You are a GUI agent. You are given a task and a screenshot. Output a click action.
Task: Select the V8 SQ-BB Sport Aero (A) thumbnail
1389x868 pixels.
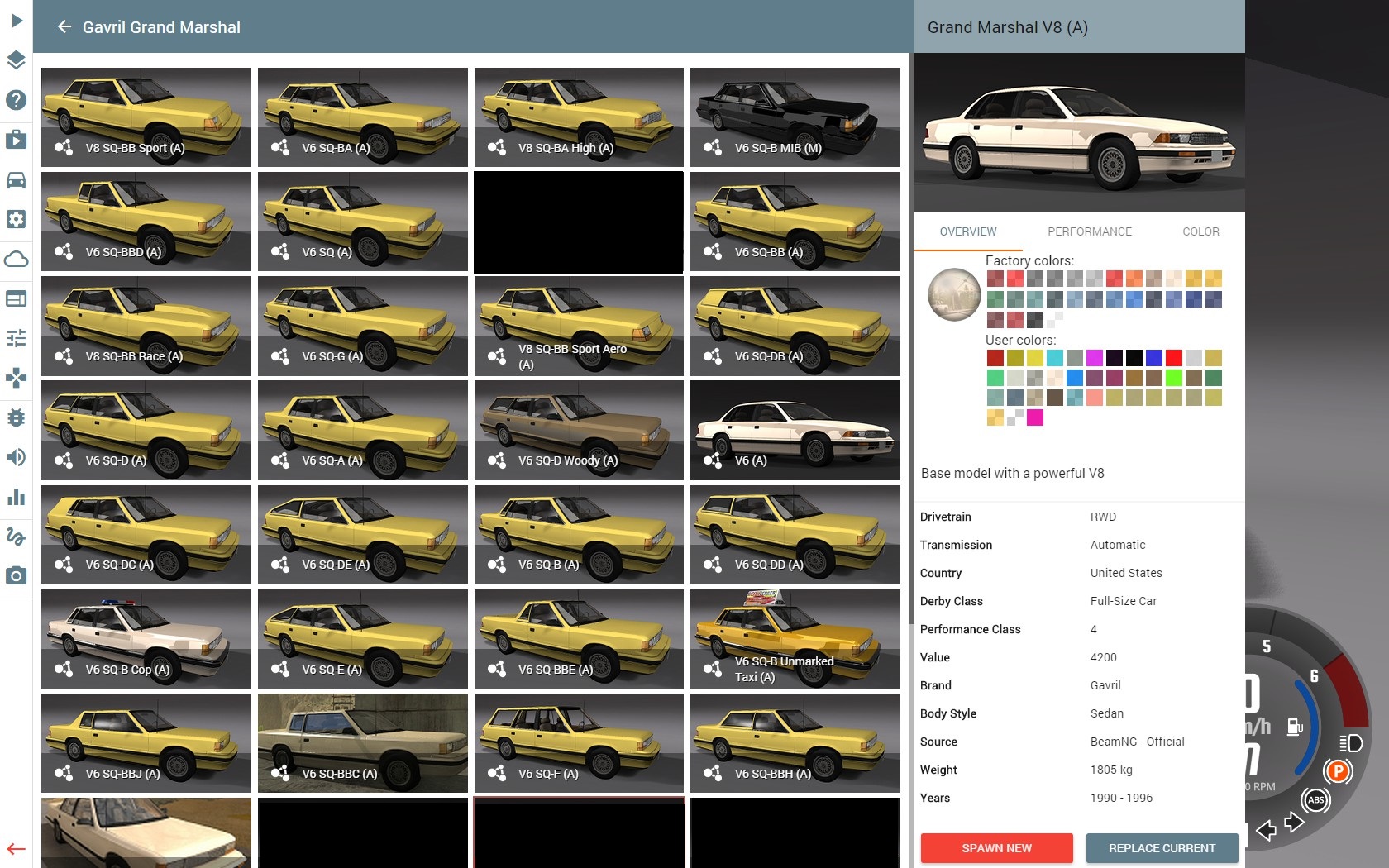(x=579, y=326)
